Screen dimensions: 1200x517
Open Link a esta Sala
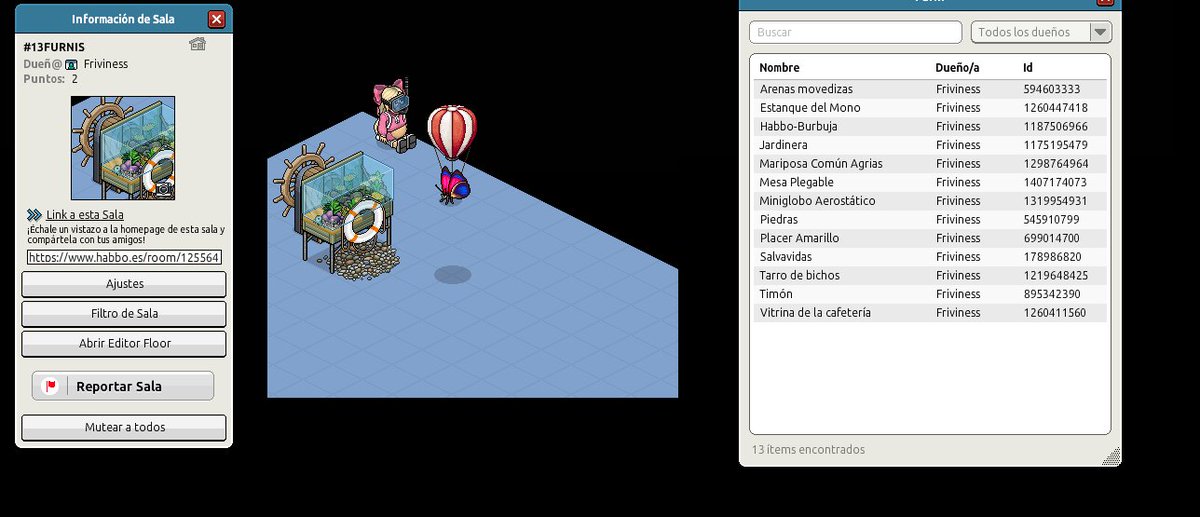(x=84, y=215)
